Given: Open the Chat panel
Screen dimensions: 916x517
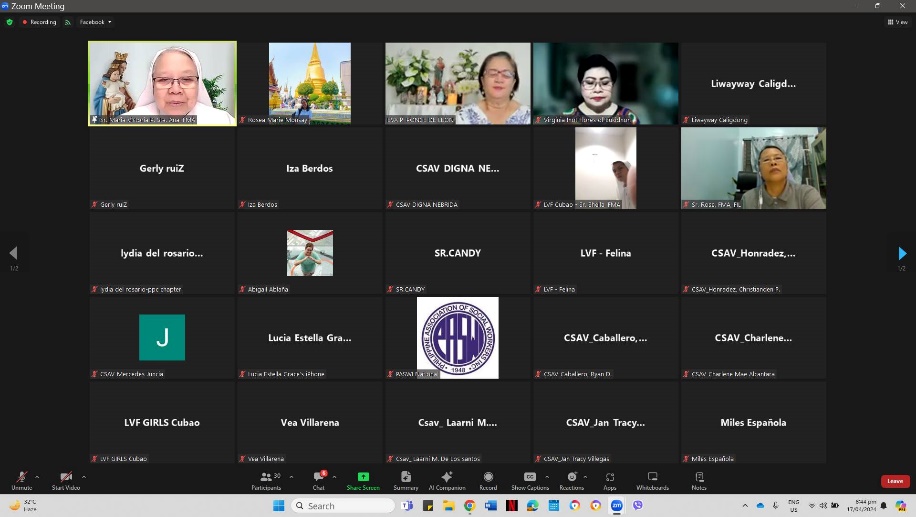Looking at the screenshot, I should [x=318, y=480].
